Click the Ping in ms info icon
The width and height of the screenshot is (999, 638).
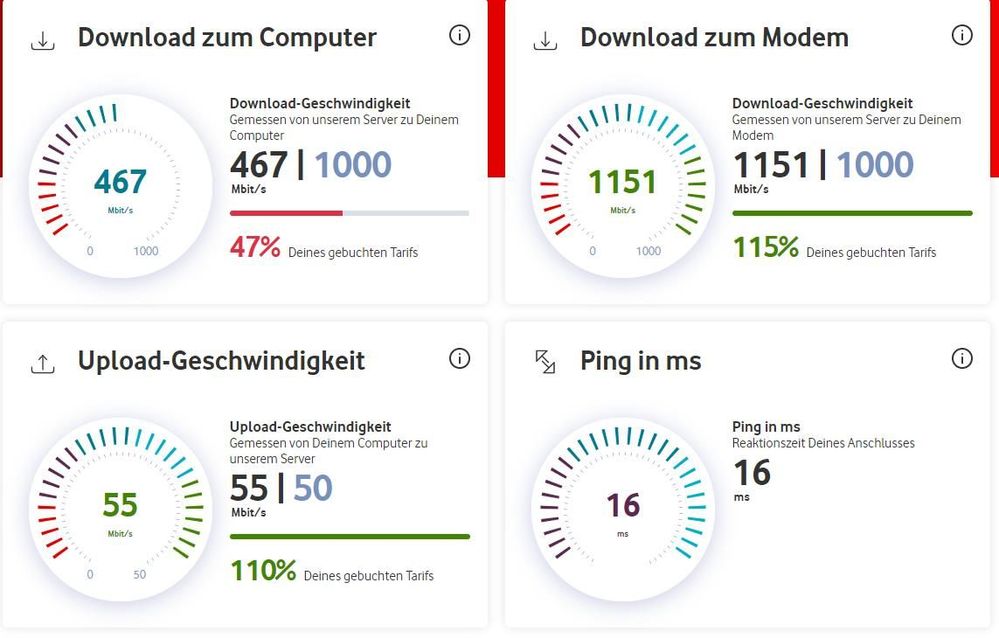point(962,358)
